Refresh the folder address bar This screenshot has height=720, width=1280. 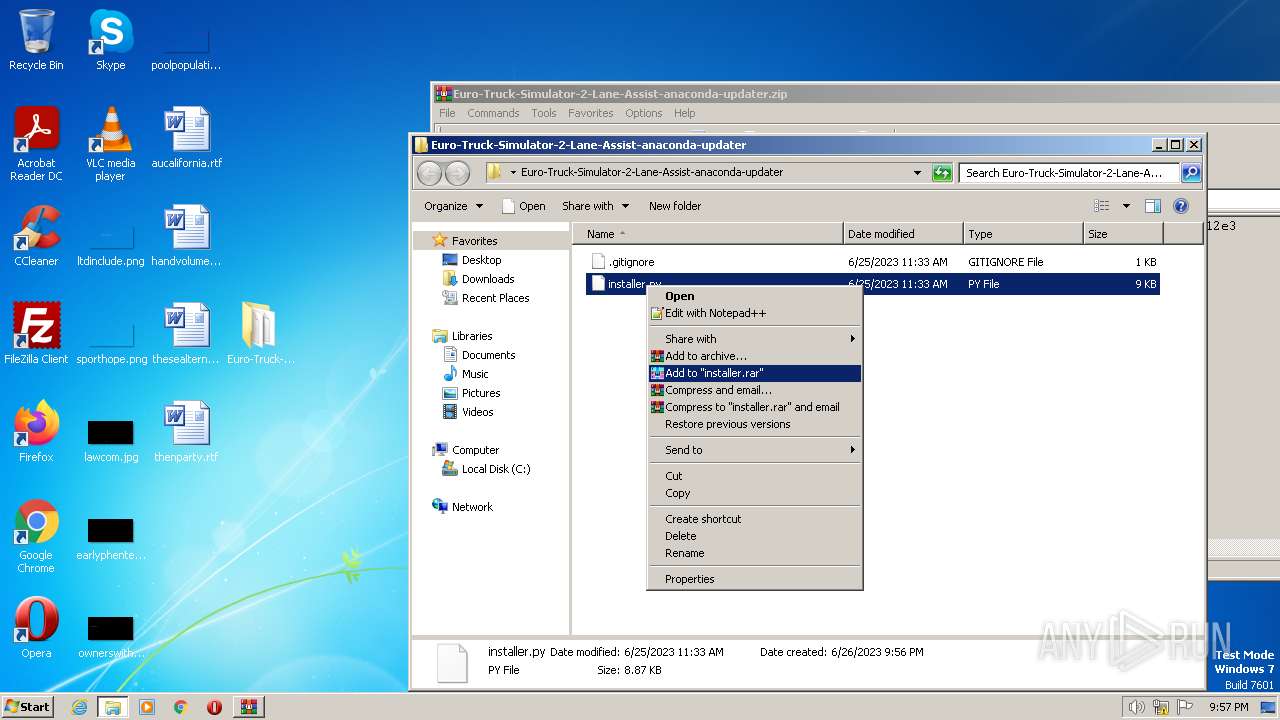[x=941, y=173]
